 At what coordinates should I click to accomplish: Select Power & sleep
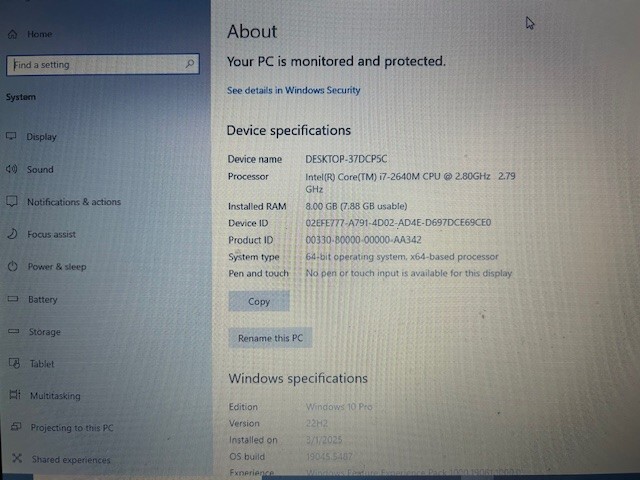[57, 267]
